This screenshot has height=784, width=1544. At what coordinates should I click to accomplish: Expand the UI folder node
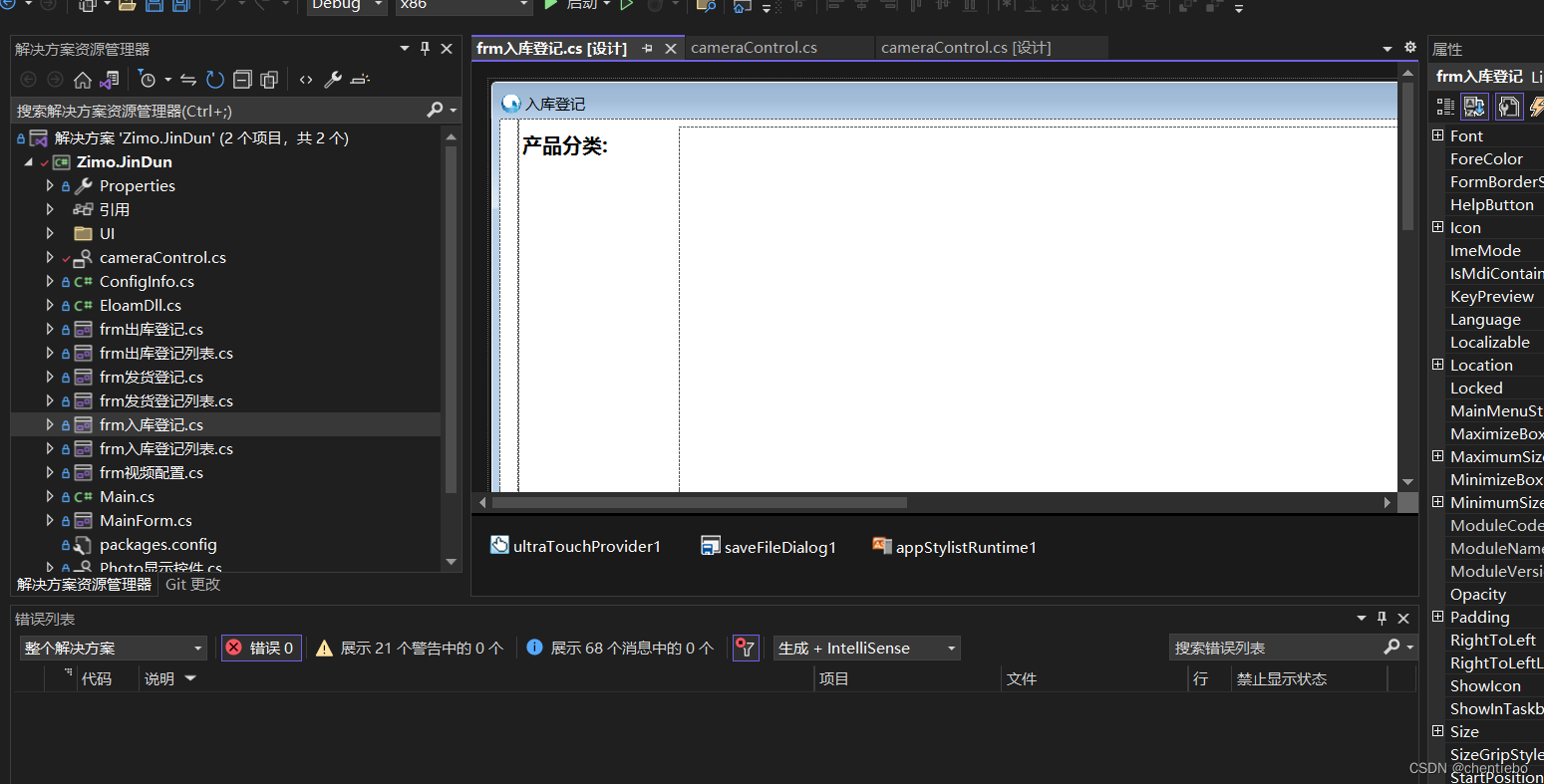[x=50, y=233]
